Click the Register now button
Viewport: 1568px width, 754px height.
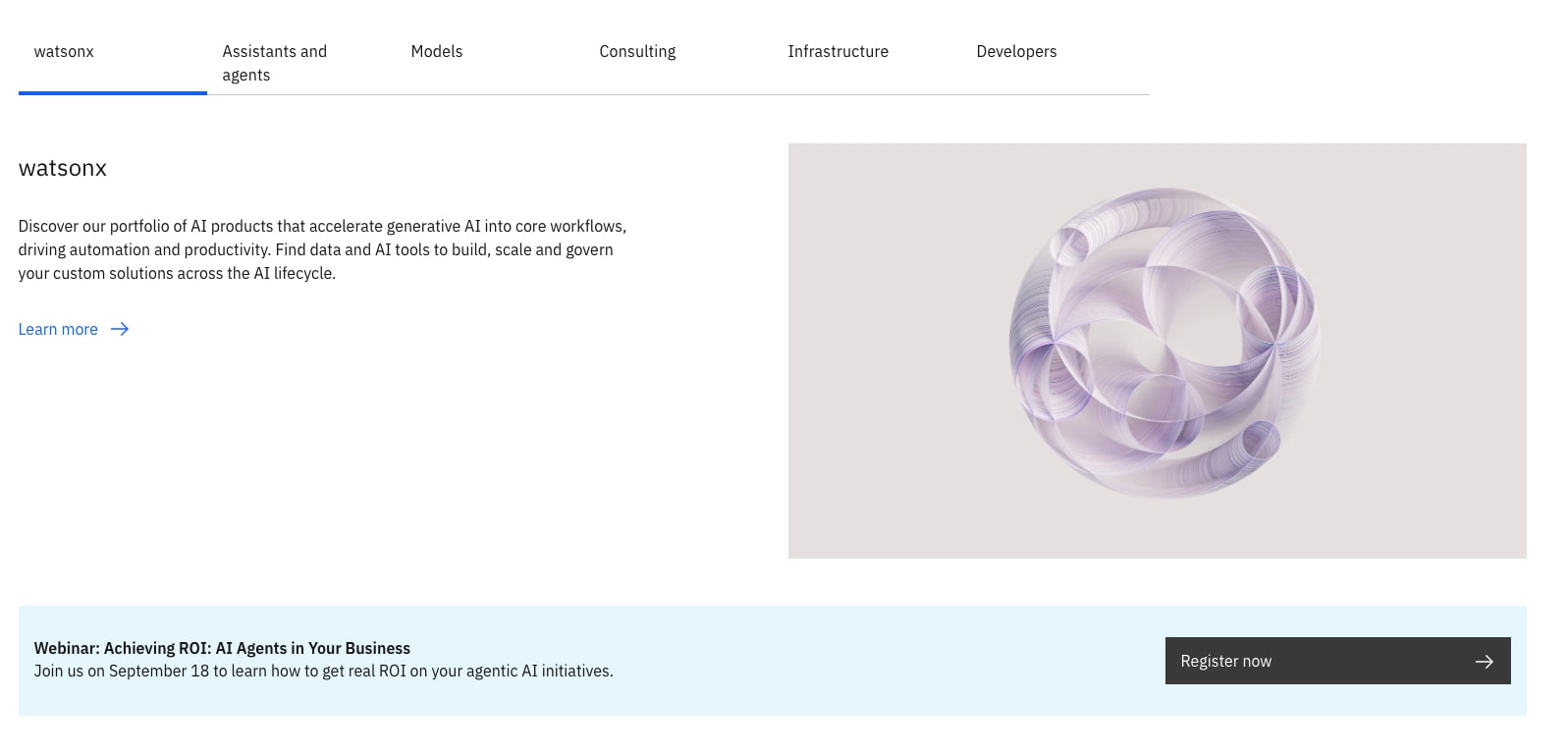(1337, 661)
